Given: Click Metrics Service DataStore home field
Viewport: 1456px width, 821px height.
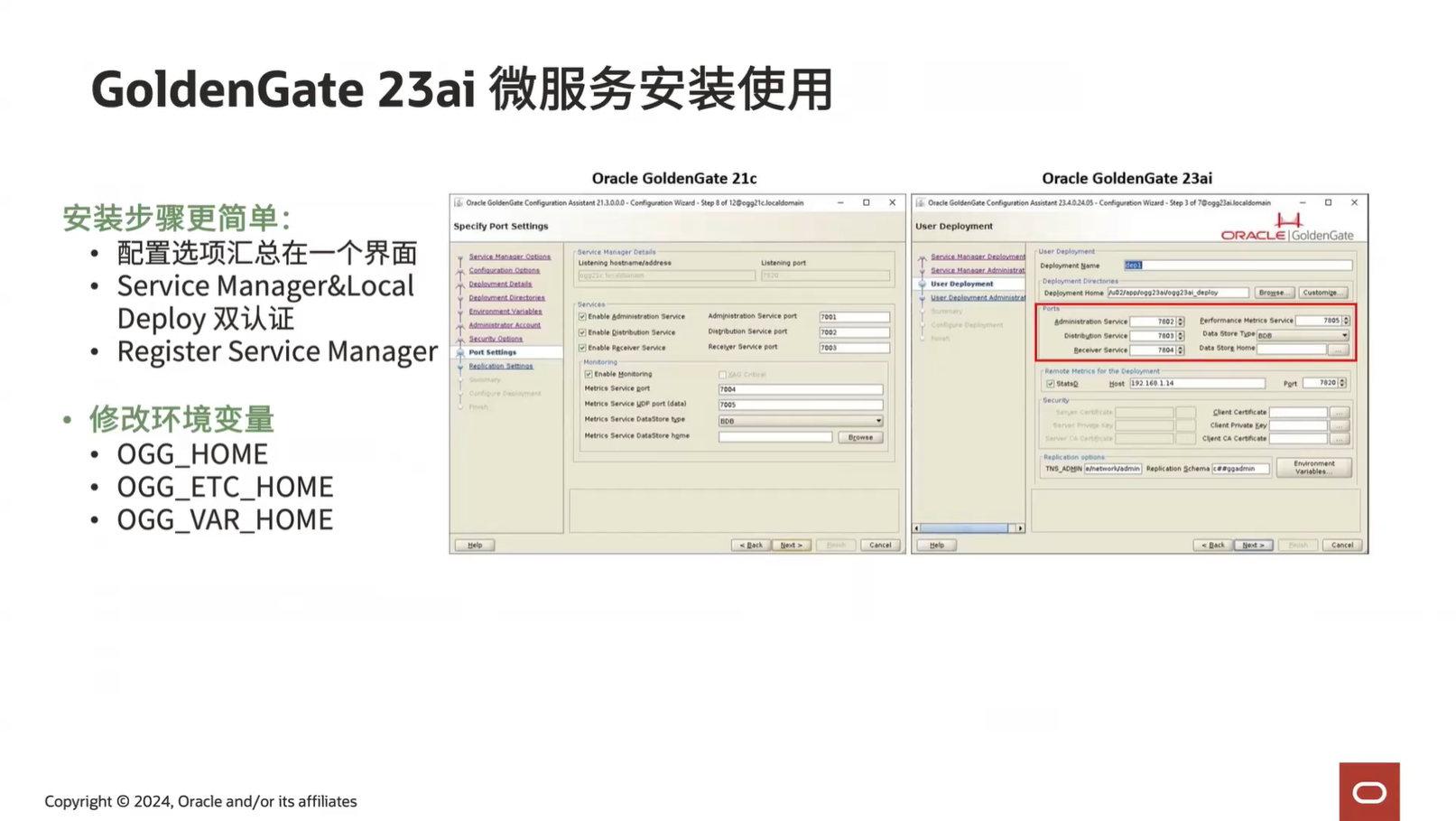Looking at the screenshot, I should (x=775, y=437).
